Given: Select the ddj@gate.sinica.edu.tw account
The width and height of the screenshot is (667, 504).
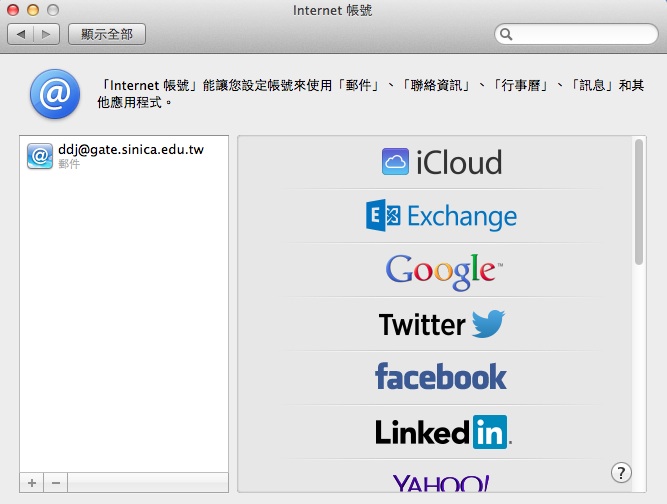Looking at the screenshot, I should pos(124,156).
